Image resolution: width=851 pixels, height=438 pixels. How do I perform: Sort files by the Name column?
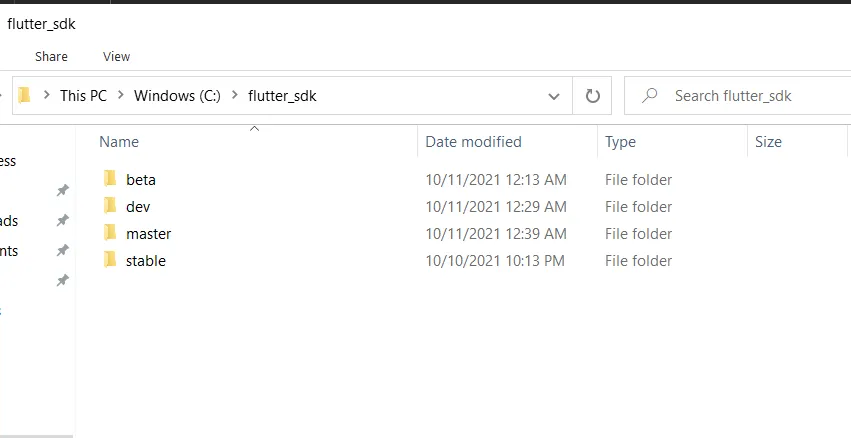(x=119, y=142)
